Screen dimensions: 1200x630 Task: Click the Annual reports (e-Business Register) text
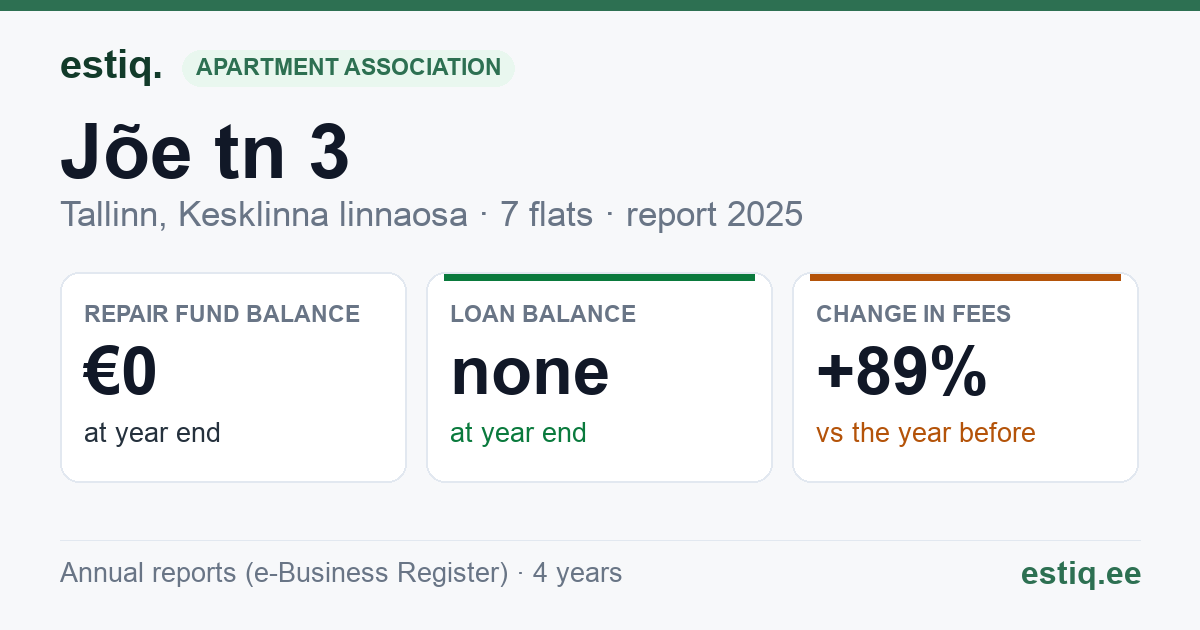point(284,573)
